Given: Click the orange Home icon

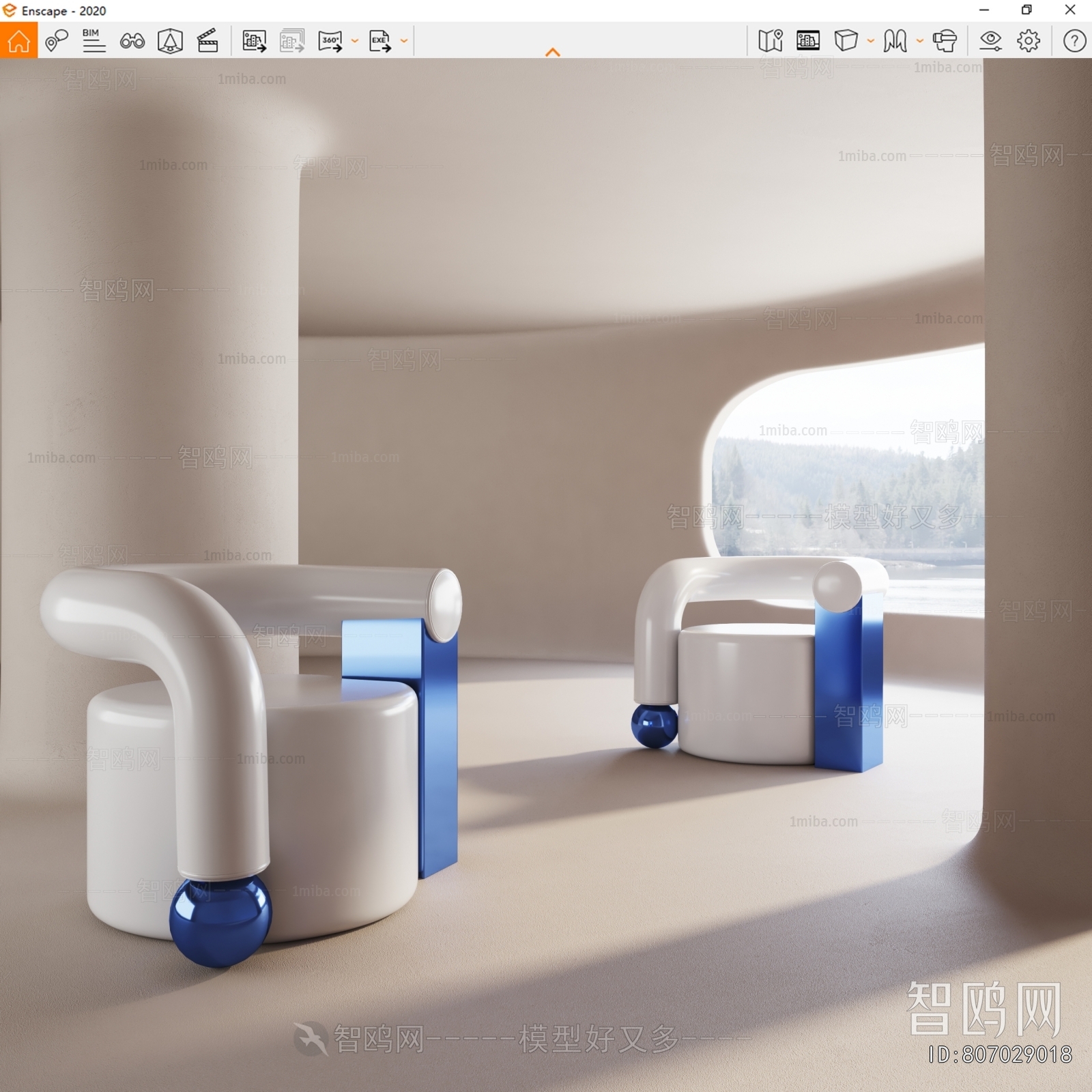Looking at the screenshot, I should tap(18, 40).
